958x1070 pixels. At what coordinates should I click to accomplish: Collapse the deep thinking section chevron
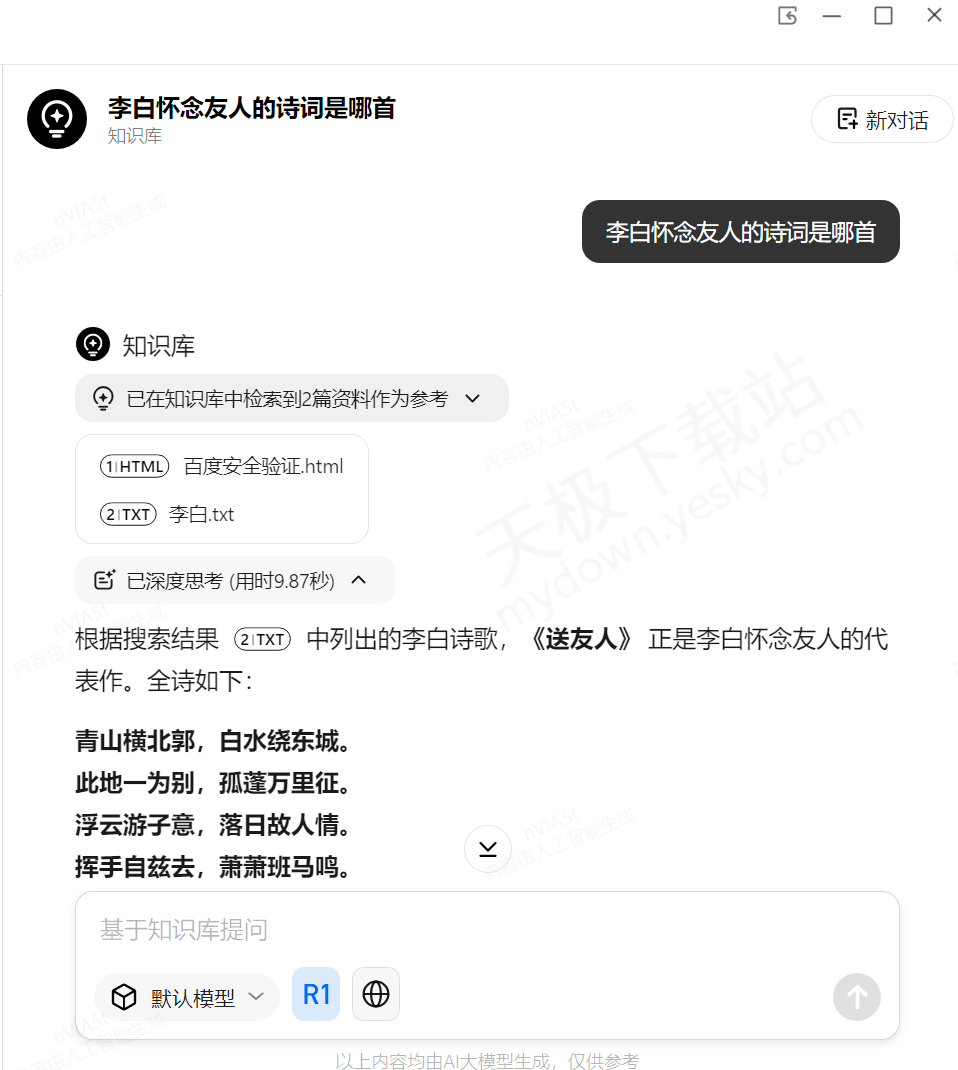[x=358, y=580]
